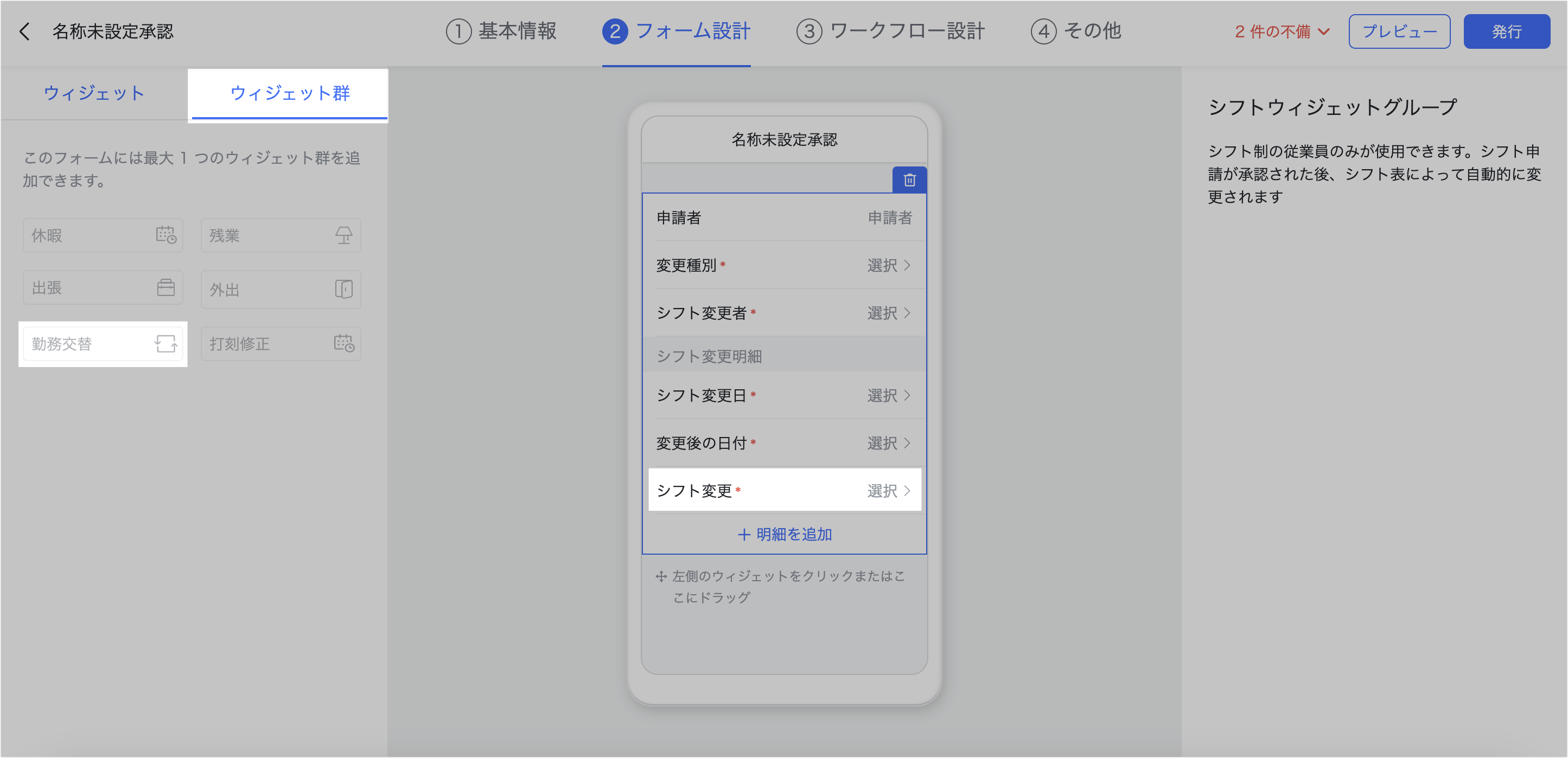Open the シフト変更日 selector

pos(888,395)
